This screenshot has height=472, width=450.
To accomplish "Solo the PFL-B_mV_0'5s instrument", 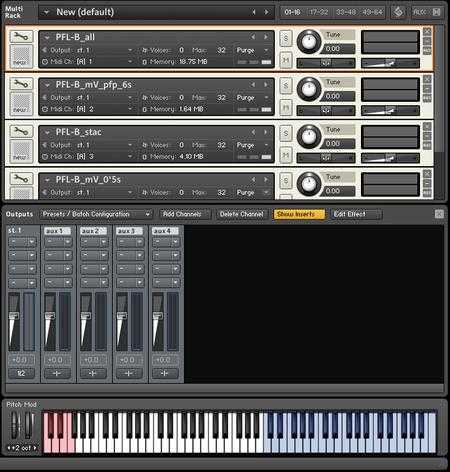I will pos(286,181).
